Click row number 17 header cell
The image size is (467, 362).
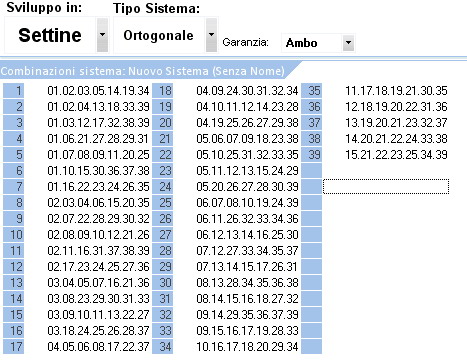tap(14, 347)
